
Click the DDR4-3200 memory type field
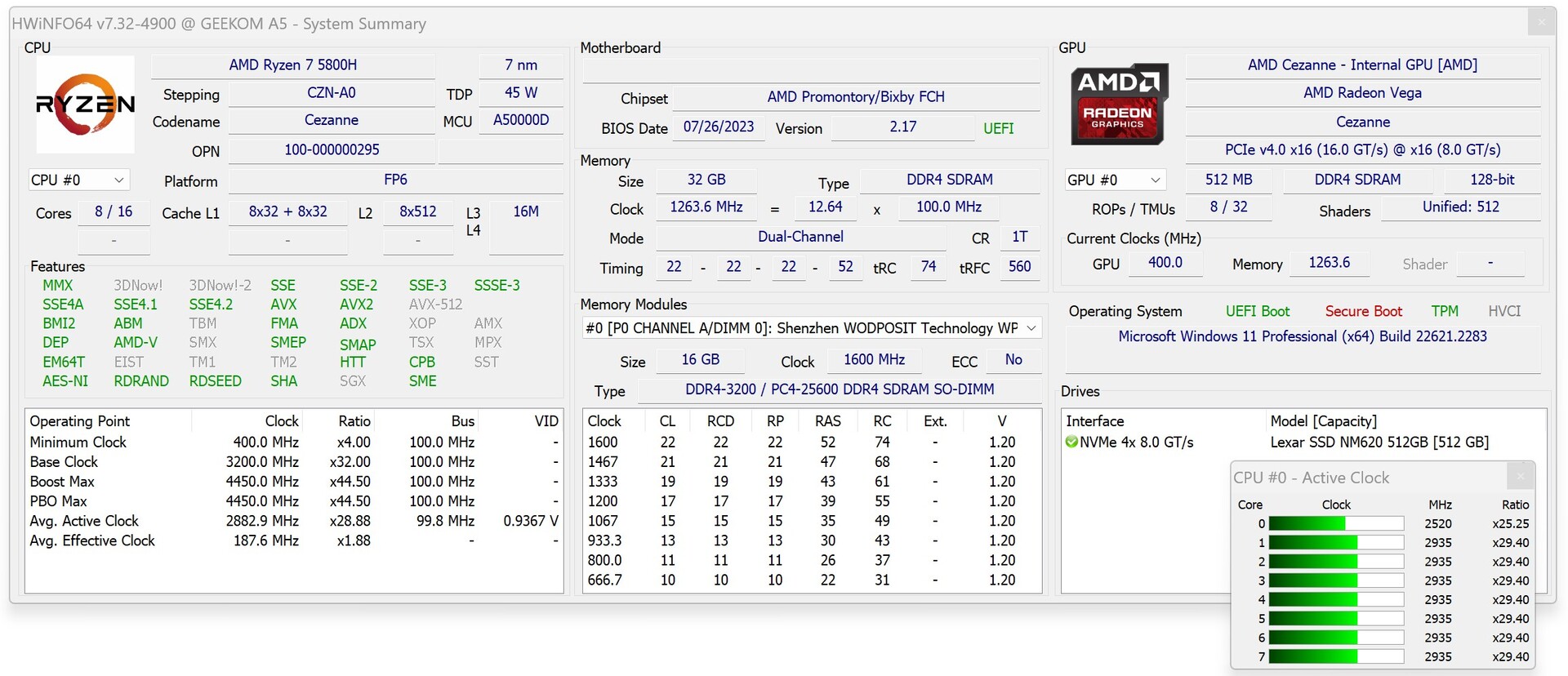(839, 389)
